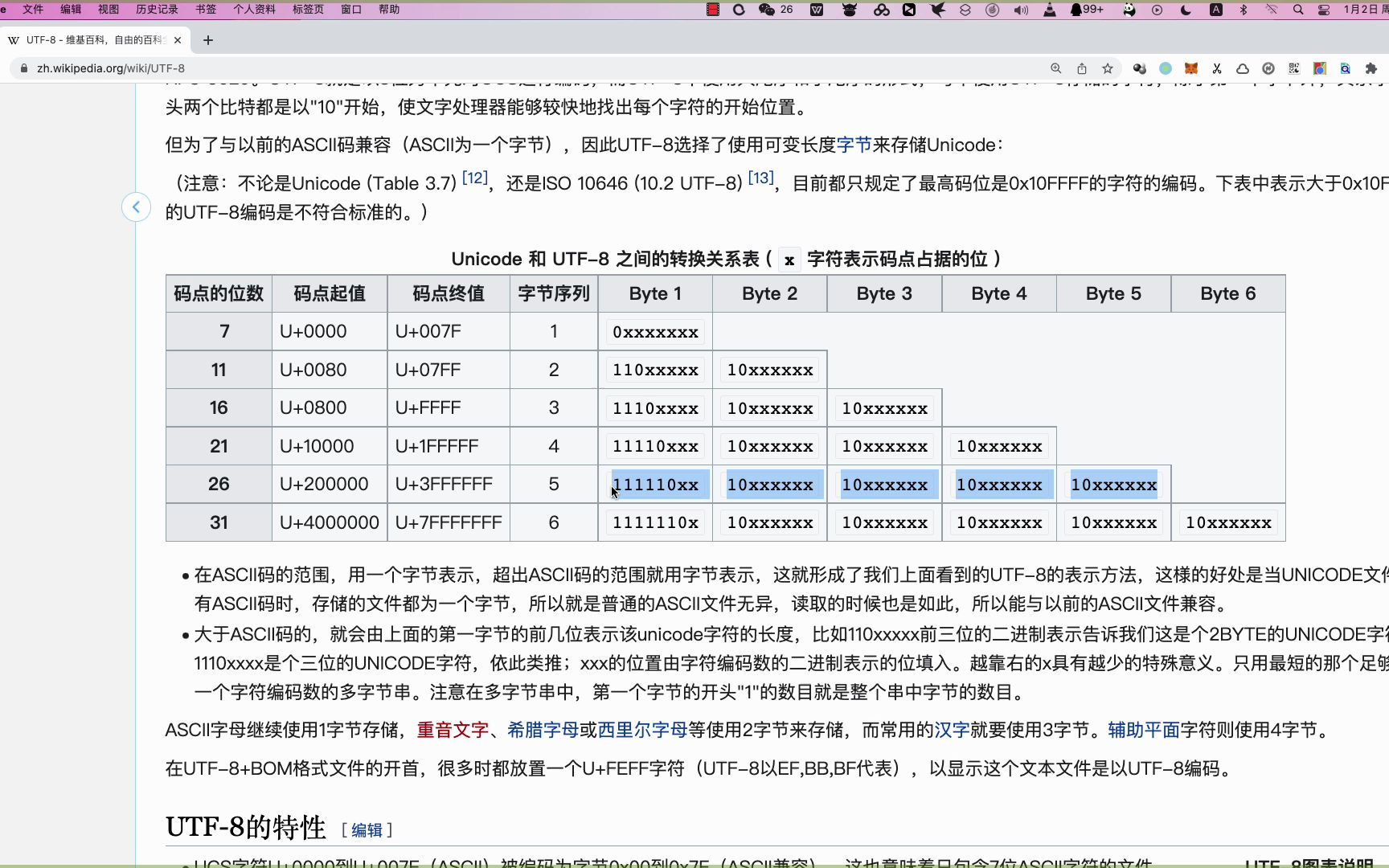Follow the 汉字 hyperlink in the text
Viewport: 1389px width, 868px height.
(953, 730)
